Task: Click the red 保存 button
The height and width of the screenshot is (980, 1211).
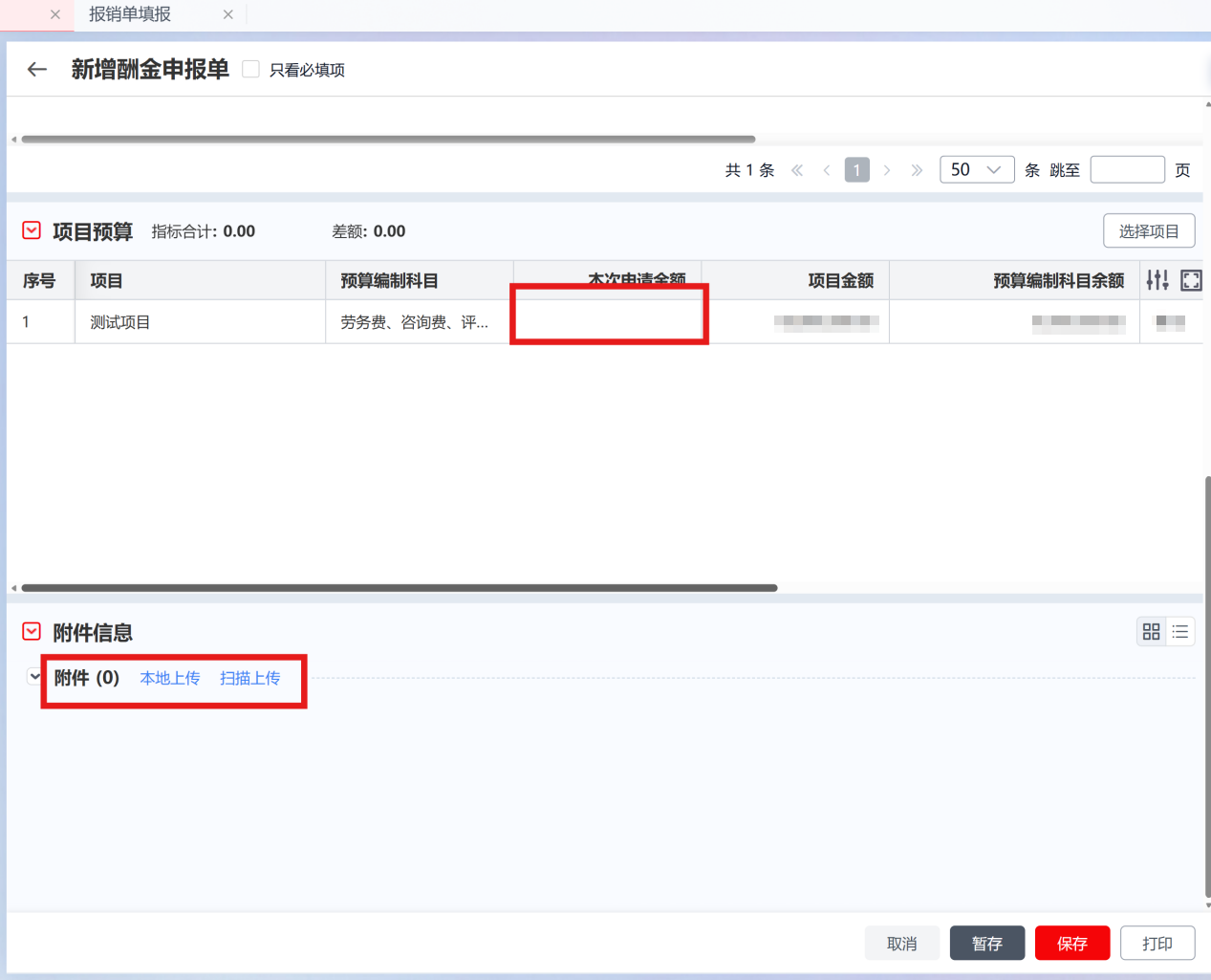Action: tap(1071, 944)
